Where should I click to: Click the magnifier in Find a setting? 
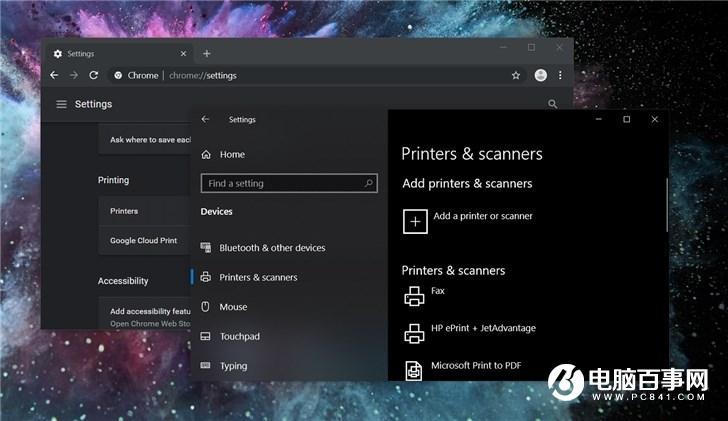(x=369, y=183)
